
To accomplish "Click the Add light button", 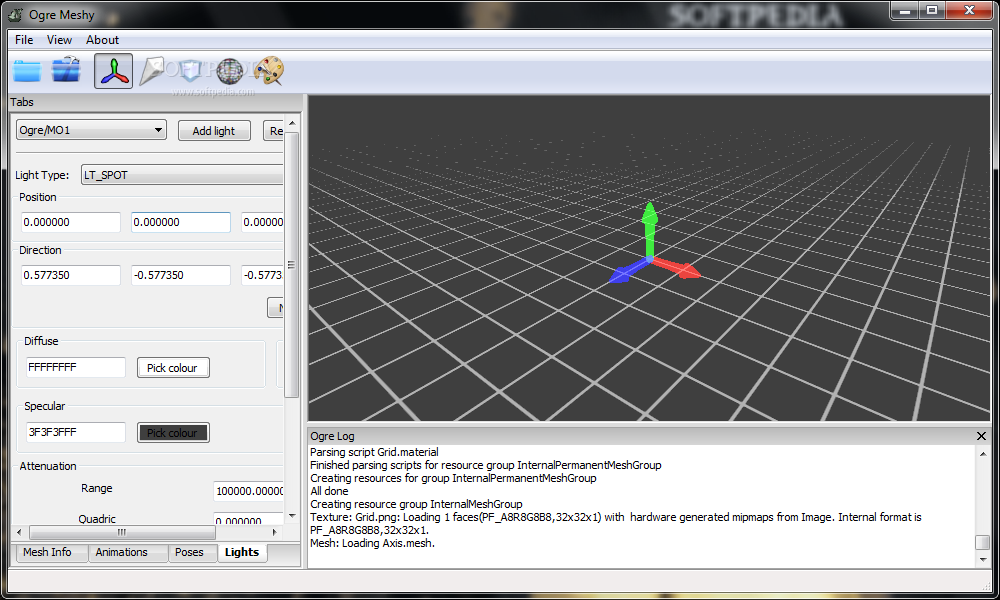I will (214, 131).
